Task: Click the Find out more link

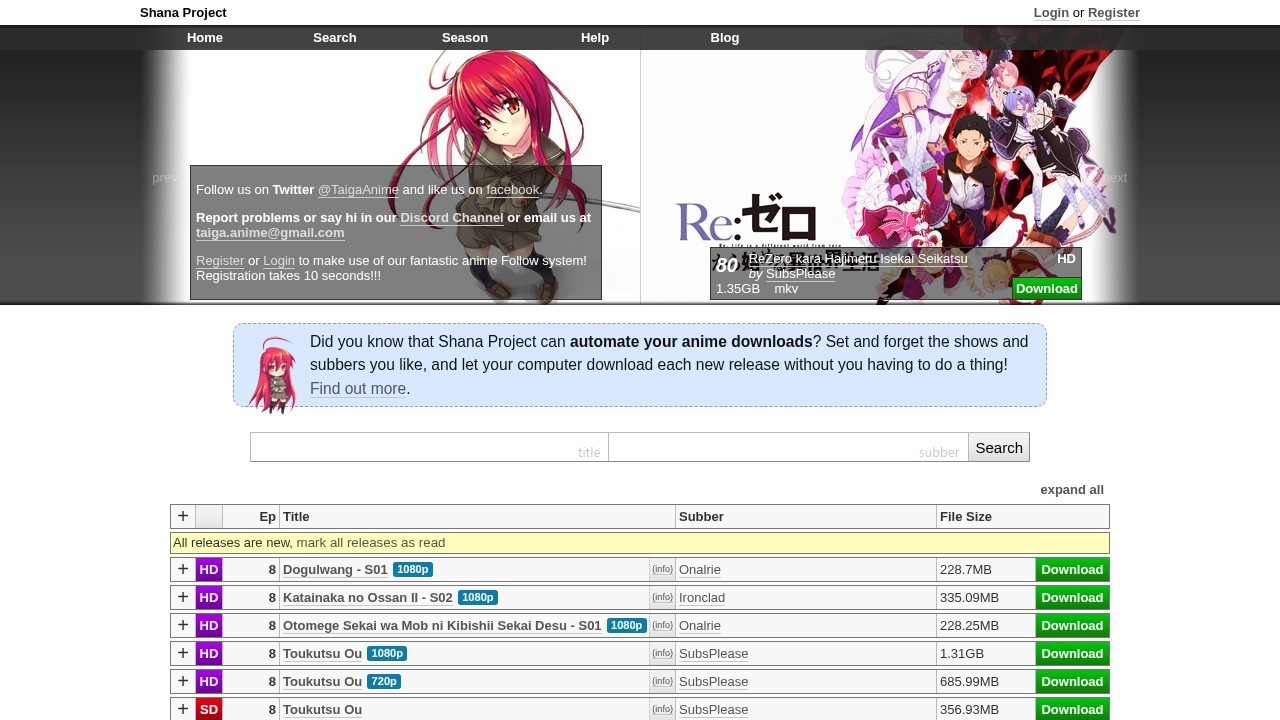Action: [x=358, y=389]
